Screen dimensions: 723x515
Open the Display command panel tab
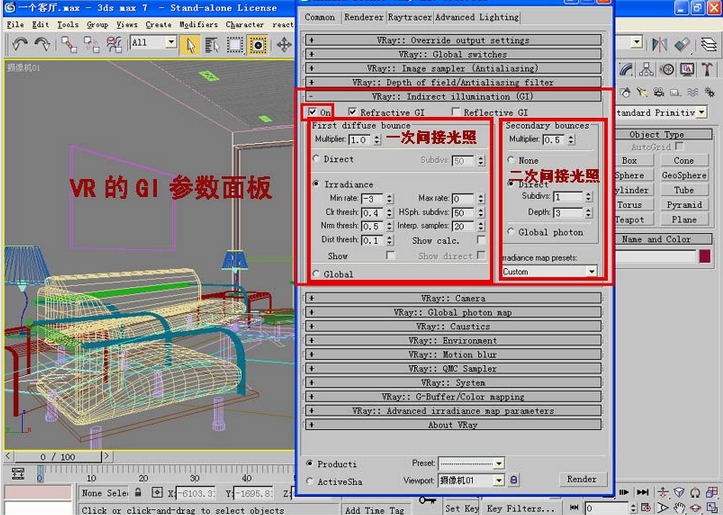pyautogui.click(x=687, y=70)
